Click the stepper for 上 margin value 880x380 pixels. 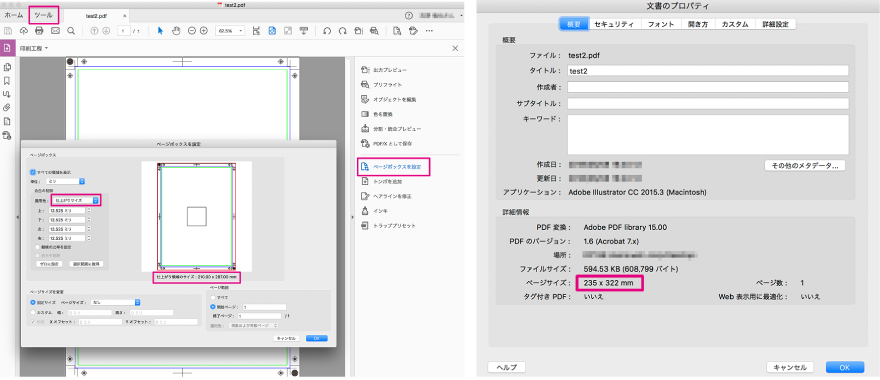click(x=89, y=210)
